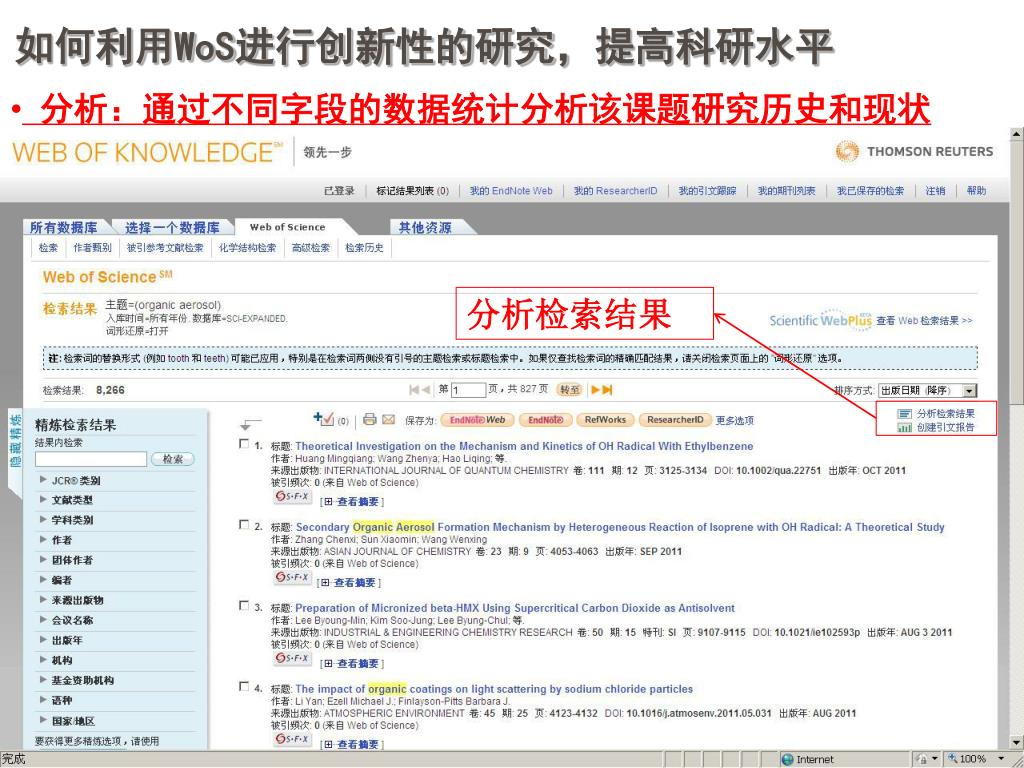The height and width of the screenshot is (768, 1024).
Task: Save results to RefWorks button
Action: point(605,420)
